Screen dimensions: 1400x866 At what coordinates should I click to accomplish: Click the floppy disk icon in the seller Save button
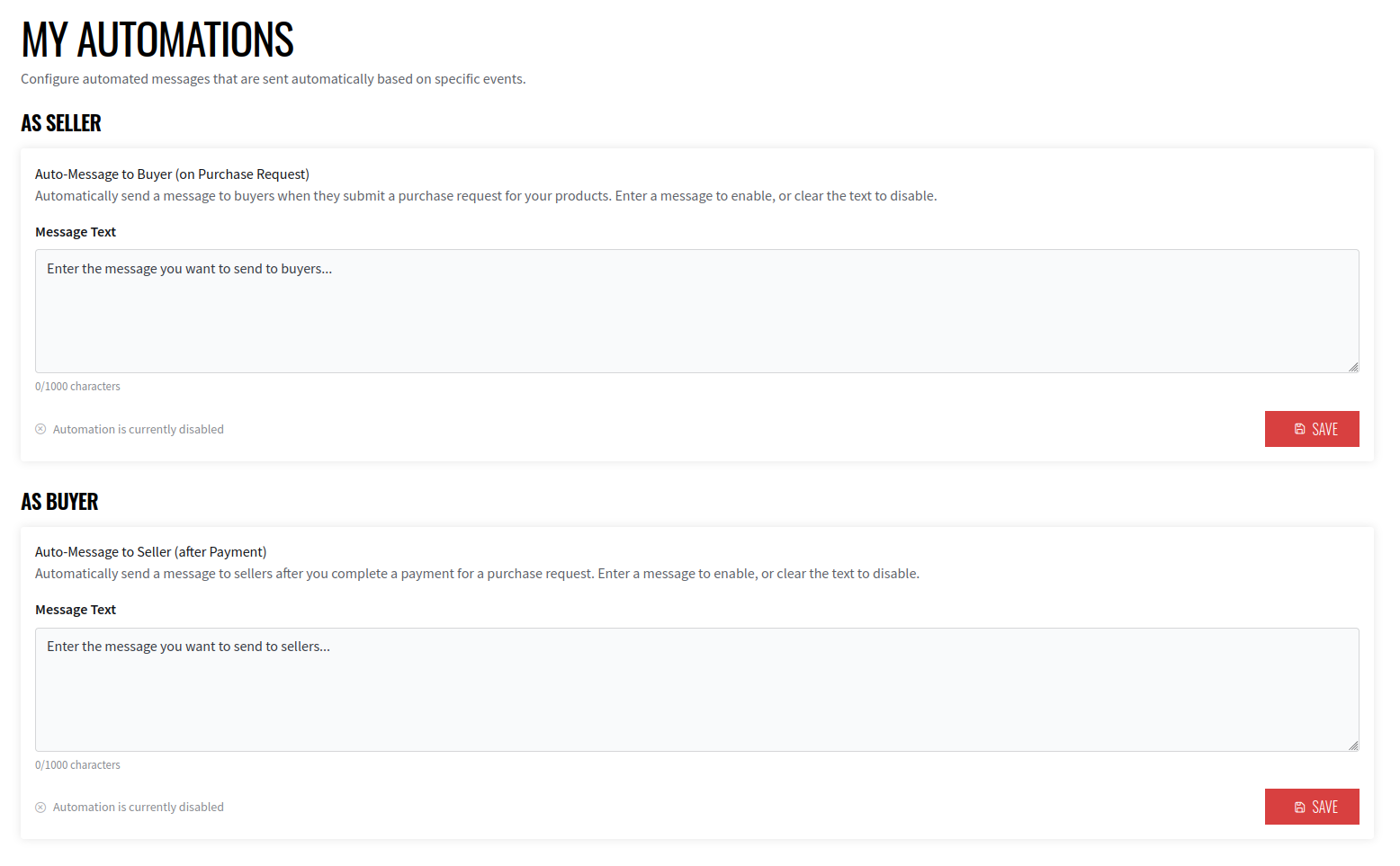(1299, 430)
